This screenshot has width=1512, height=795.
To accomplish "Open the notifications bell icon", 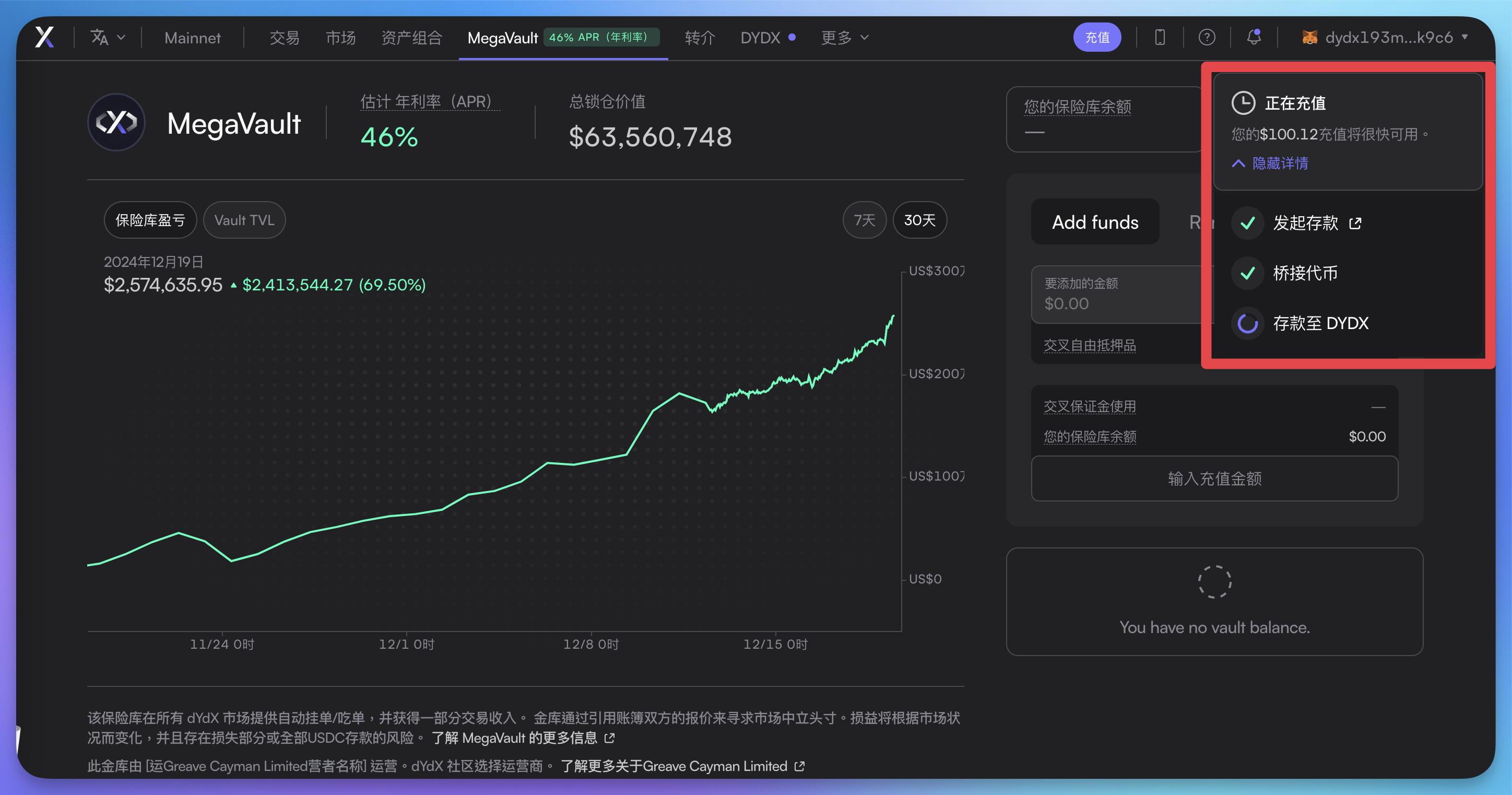I will click(x=1254, y=37).
